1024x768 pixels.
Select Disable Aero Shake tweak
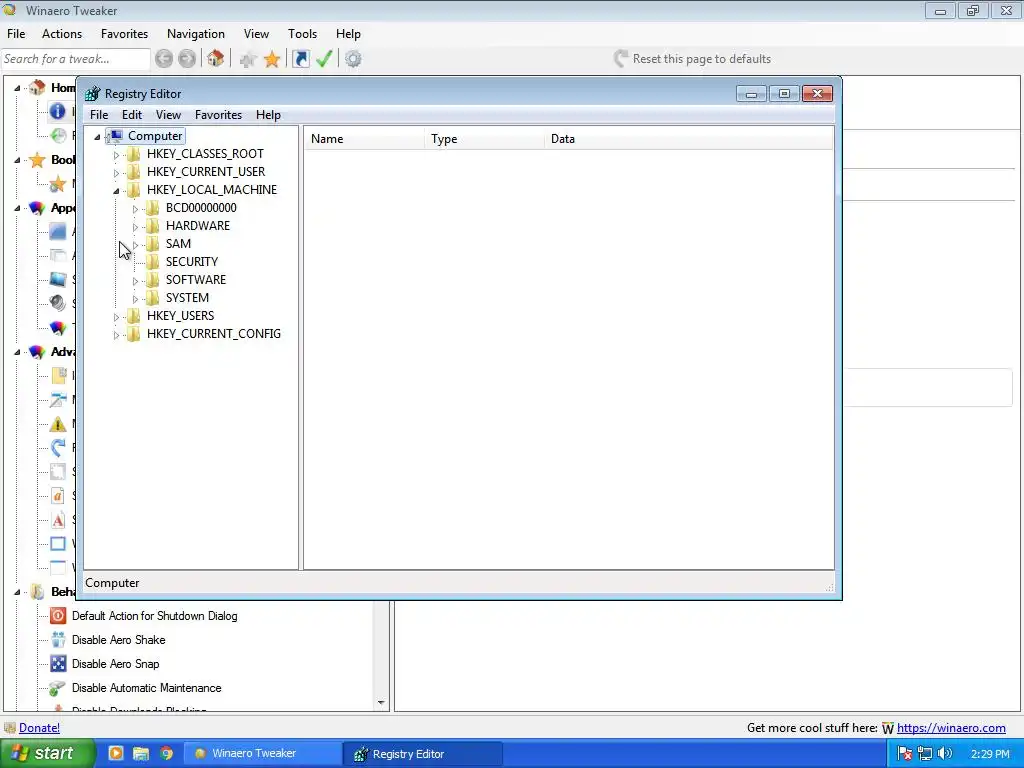118,640
